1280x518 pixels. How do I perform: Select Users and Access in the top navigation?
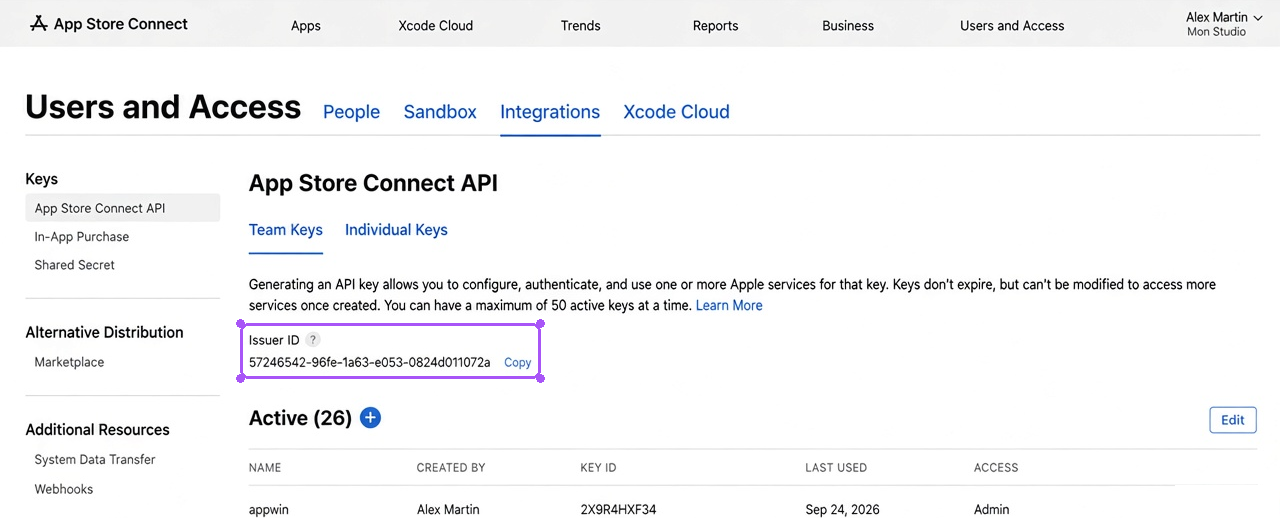pyautogui.click(x=1012, y=26)
